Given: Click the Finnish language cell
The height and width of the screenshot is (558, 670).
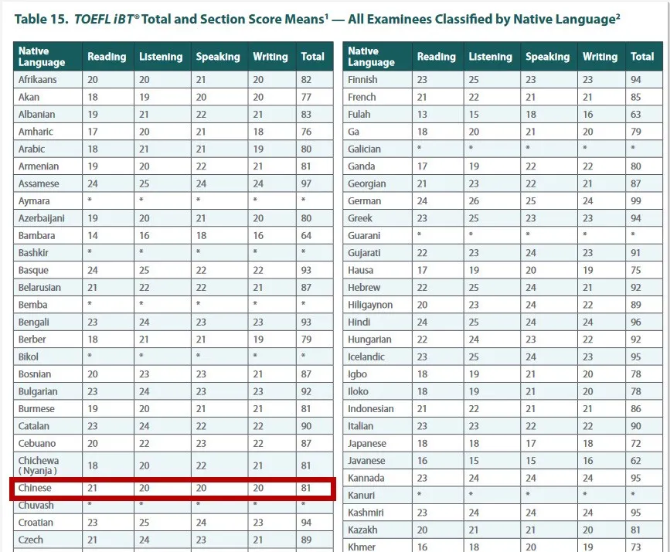Looking at the screenshot, I should 378,80.
